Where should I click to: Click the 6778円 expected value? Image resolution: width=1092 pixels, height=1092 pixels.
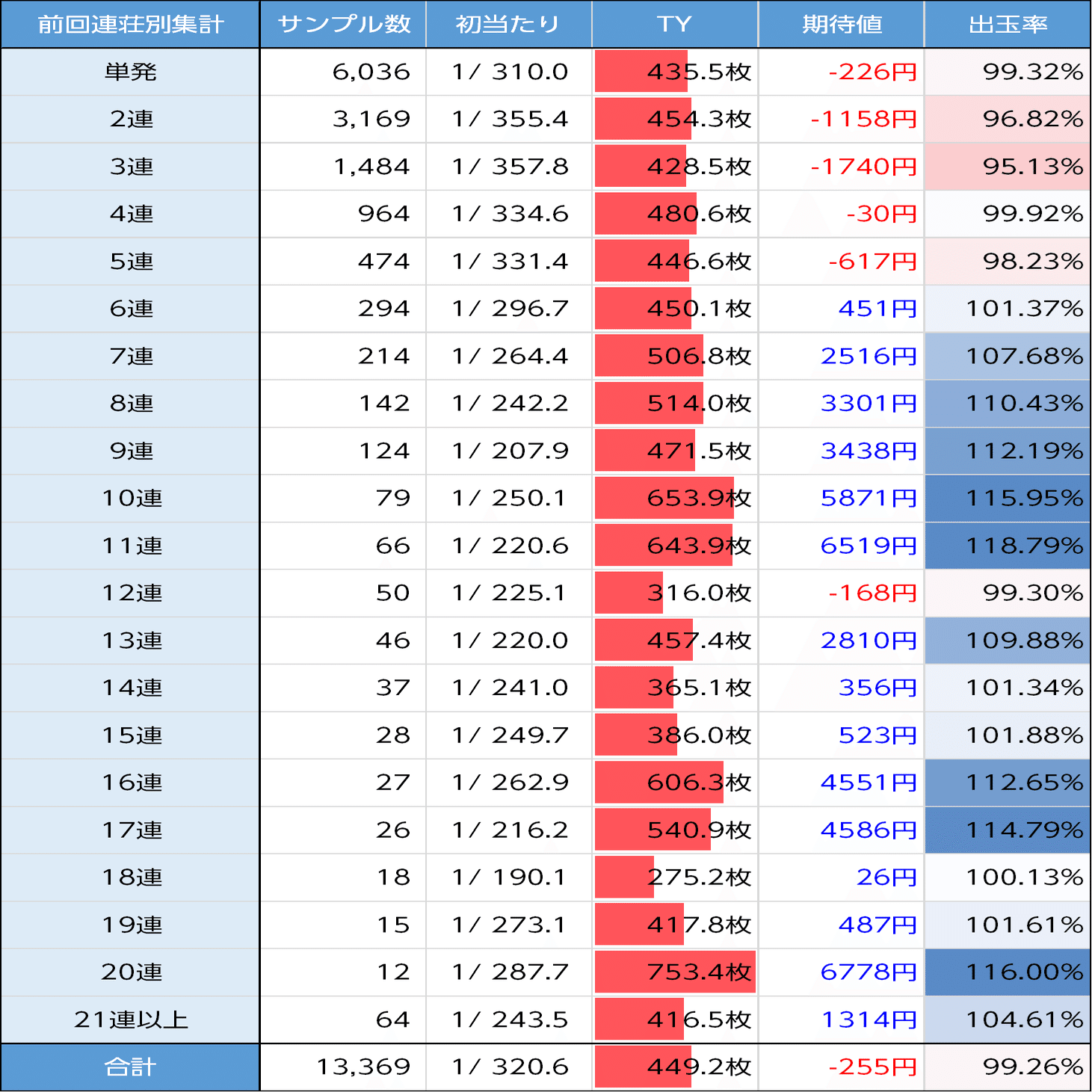pos(842,972)
